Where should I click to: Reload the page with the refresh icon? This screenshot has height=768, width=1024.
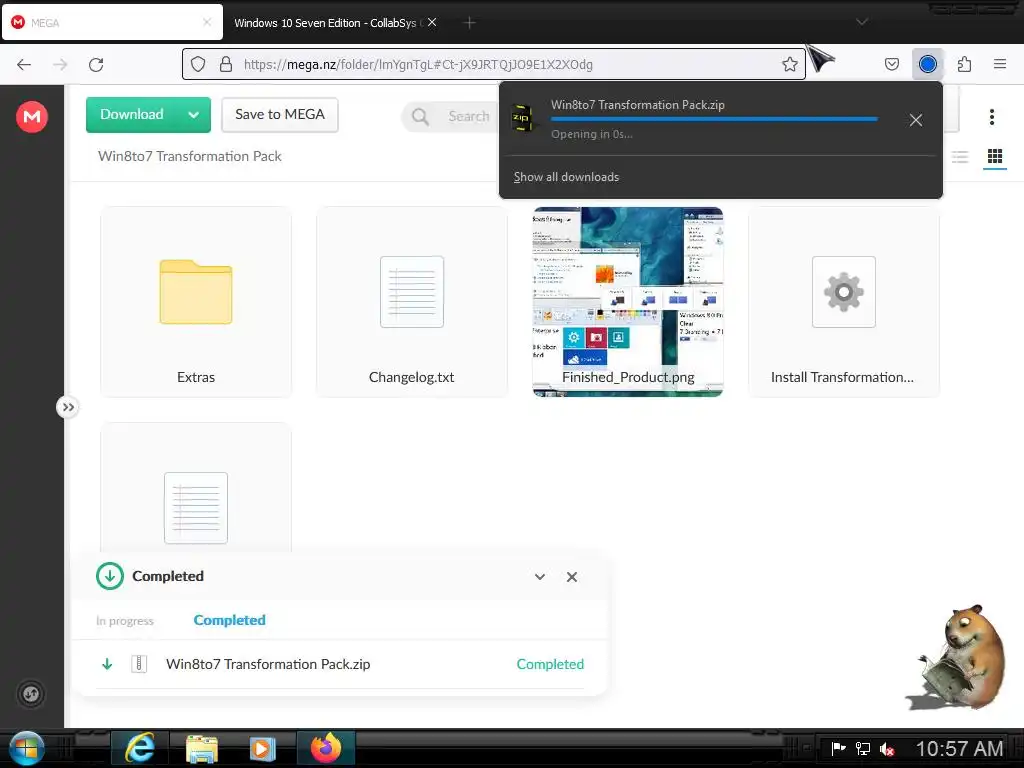96,65
